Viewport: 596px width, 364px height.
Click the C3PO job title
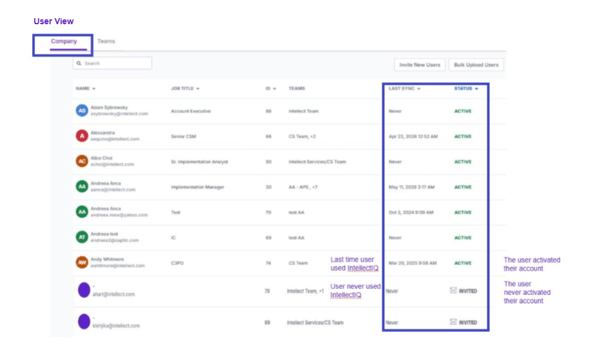[x=177, y=263]
